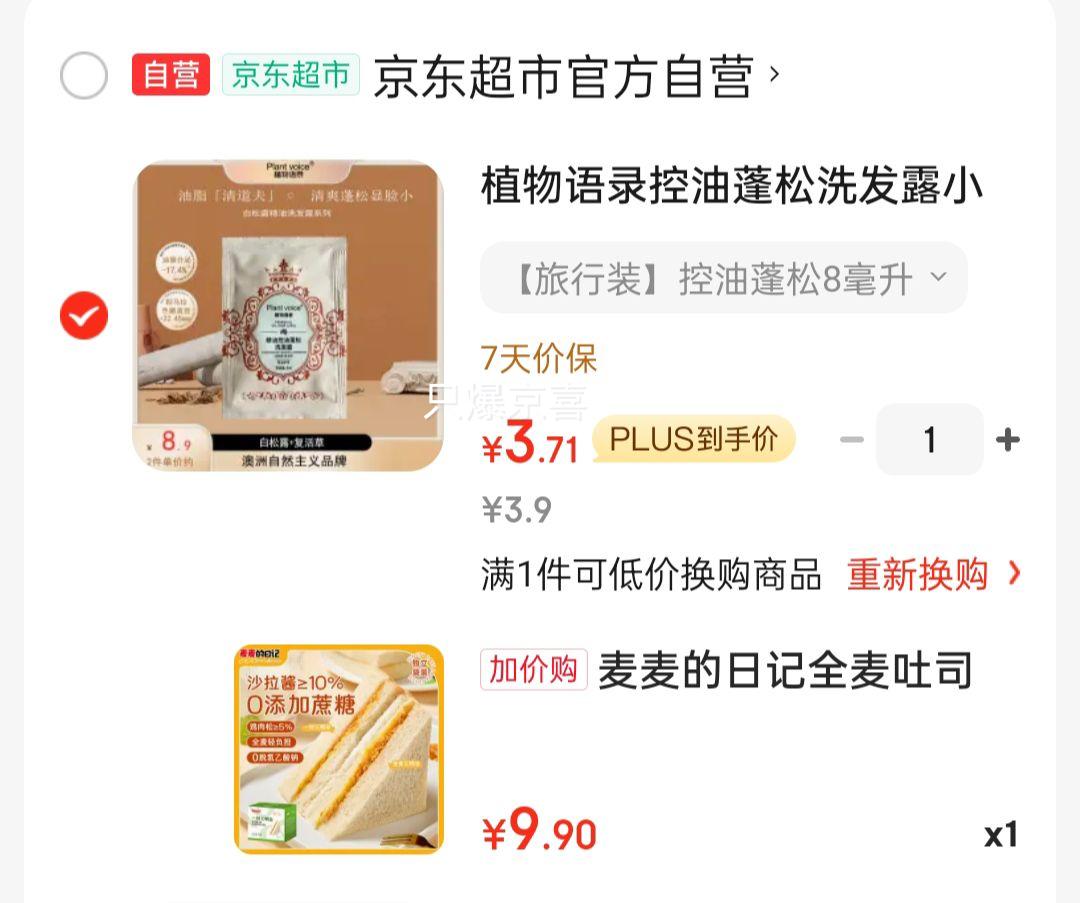The height and width of the screenshot is (903, 1080).
Task: Open product title 植物语录控油蓬松洗发露
Action: (731, 185)
